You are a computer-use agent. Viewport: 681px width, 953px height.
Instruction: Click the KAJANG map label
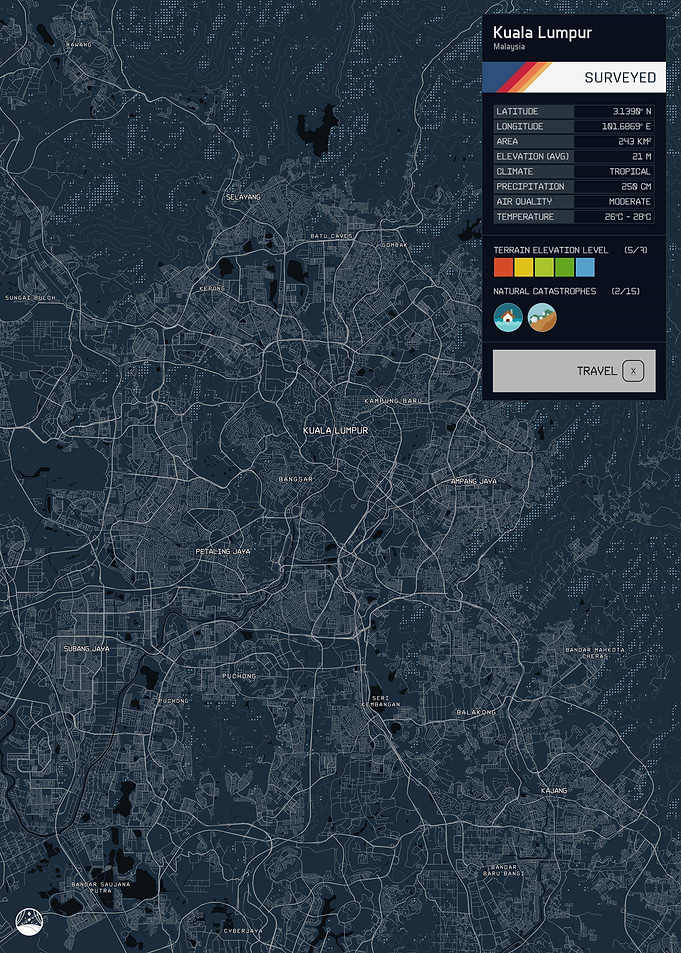[x=554, y=791]
